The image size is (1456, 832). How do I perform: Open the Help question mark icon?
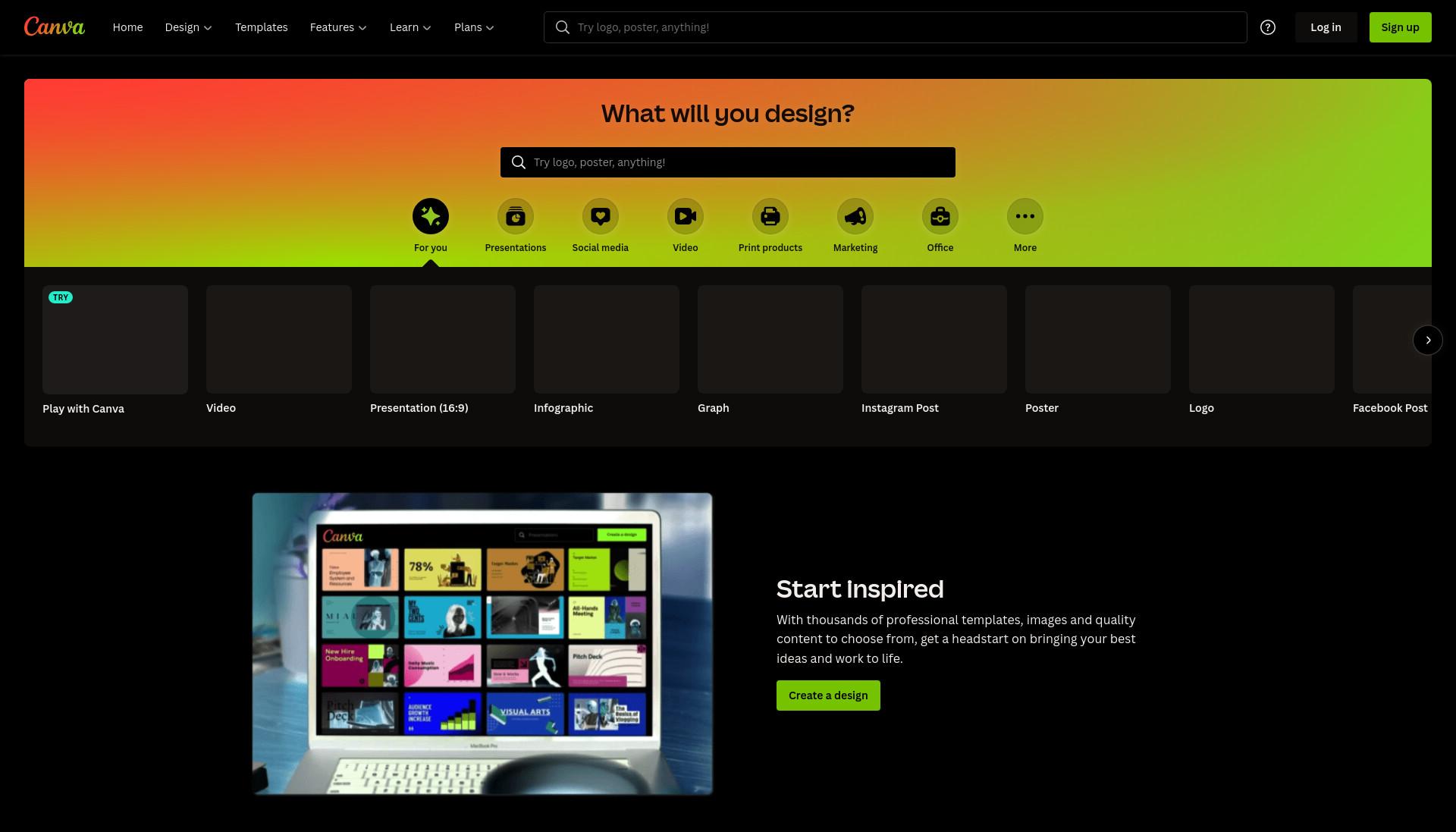(x=1268, y=27)
